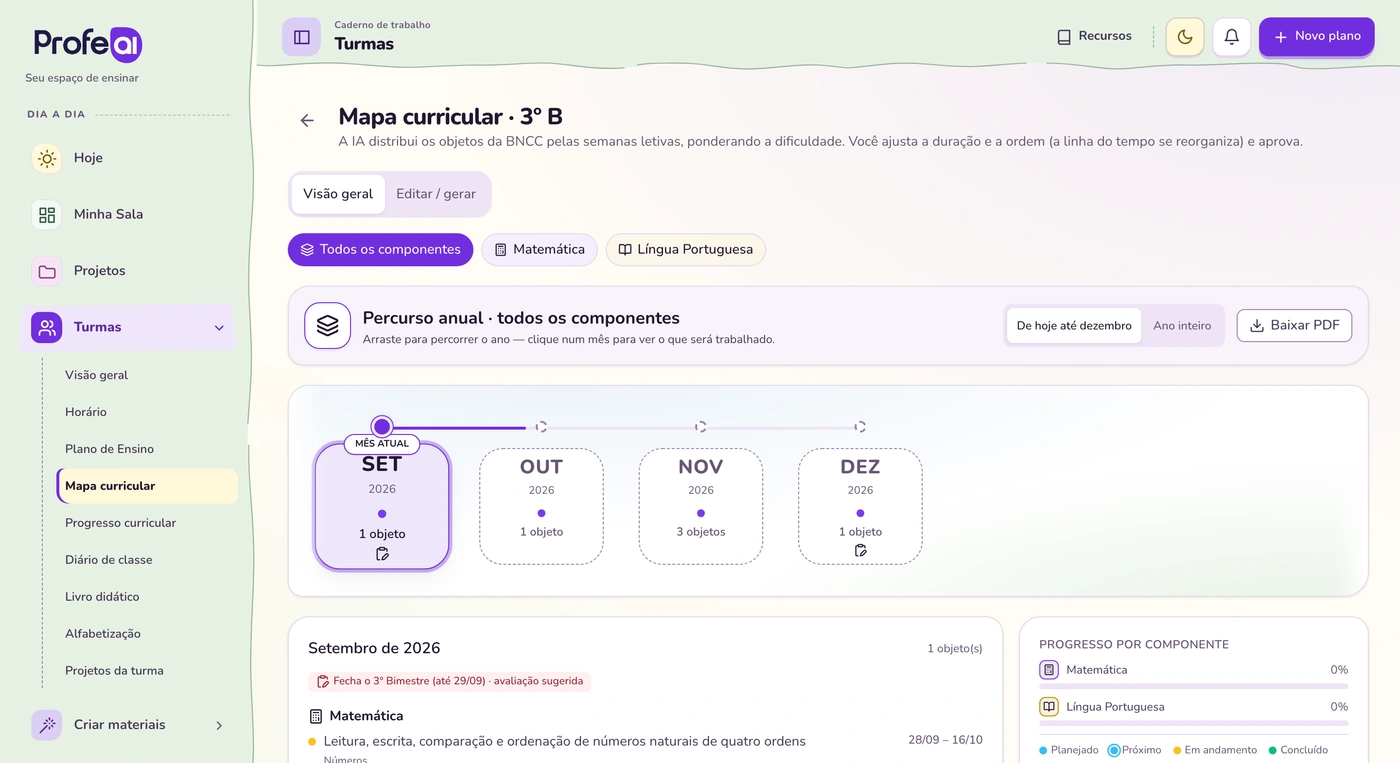Viewport: 1400px width, 763px height.
Task: Click the Matemática section calculator icon
Action: [x=316, y=716]
